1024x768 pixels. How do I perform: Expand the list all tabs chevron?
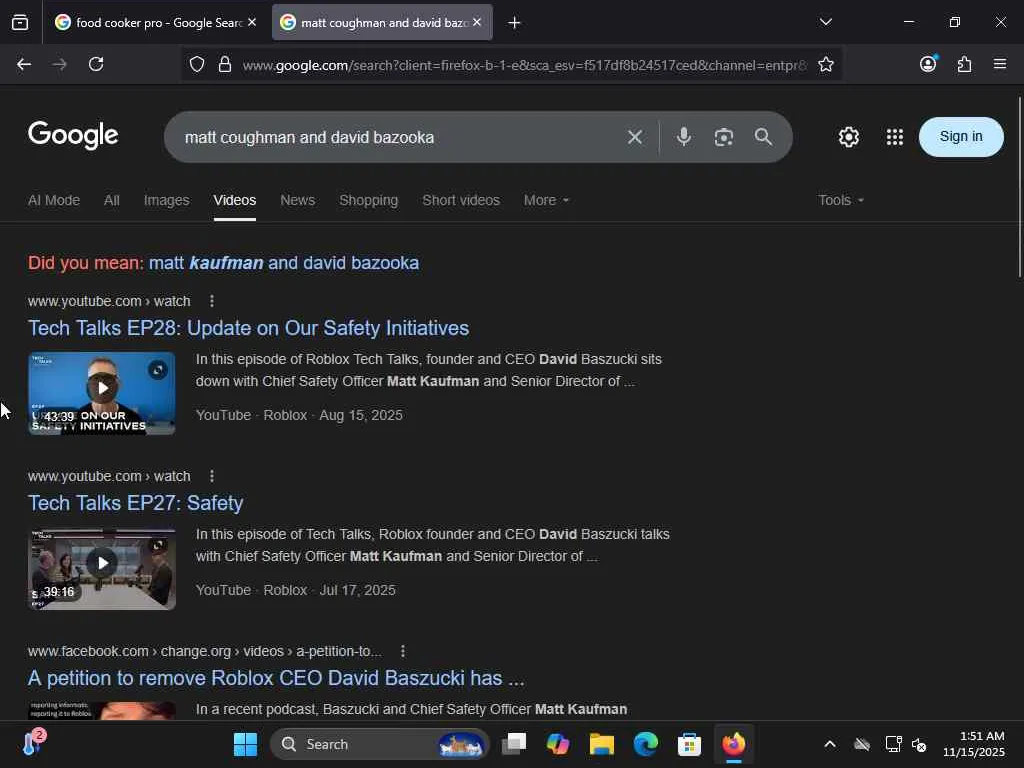pos(825,22)
